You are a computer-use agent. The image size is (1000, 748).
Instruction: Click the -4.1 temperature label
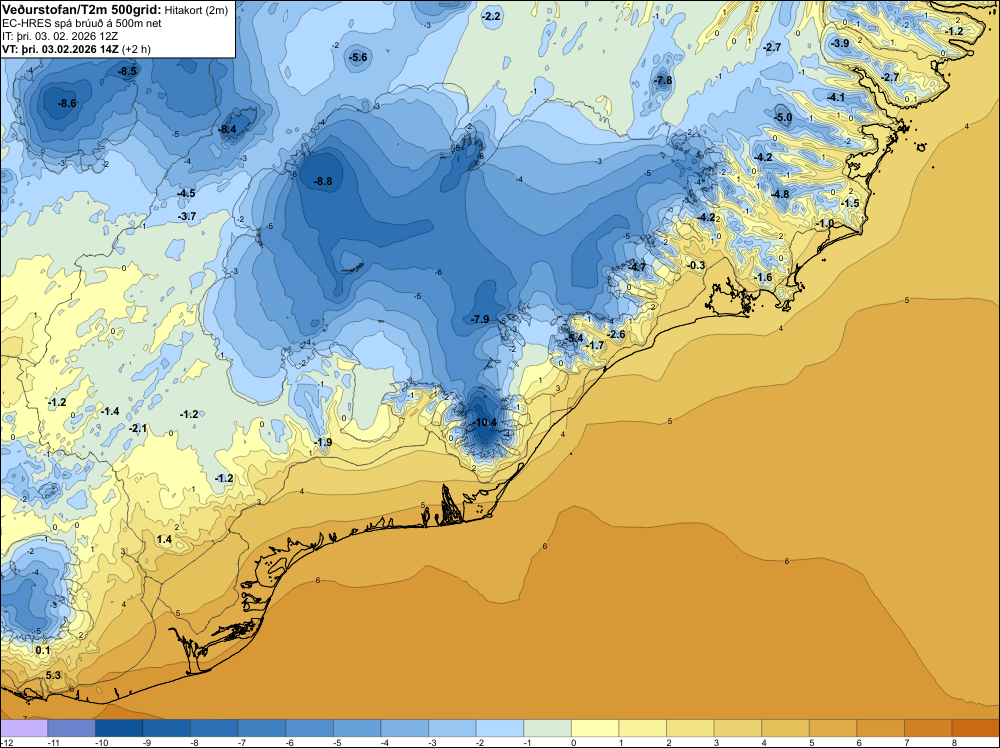click(836, 98)
